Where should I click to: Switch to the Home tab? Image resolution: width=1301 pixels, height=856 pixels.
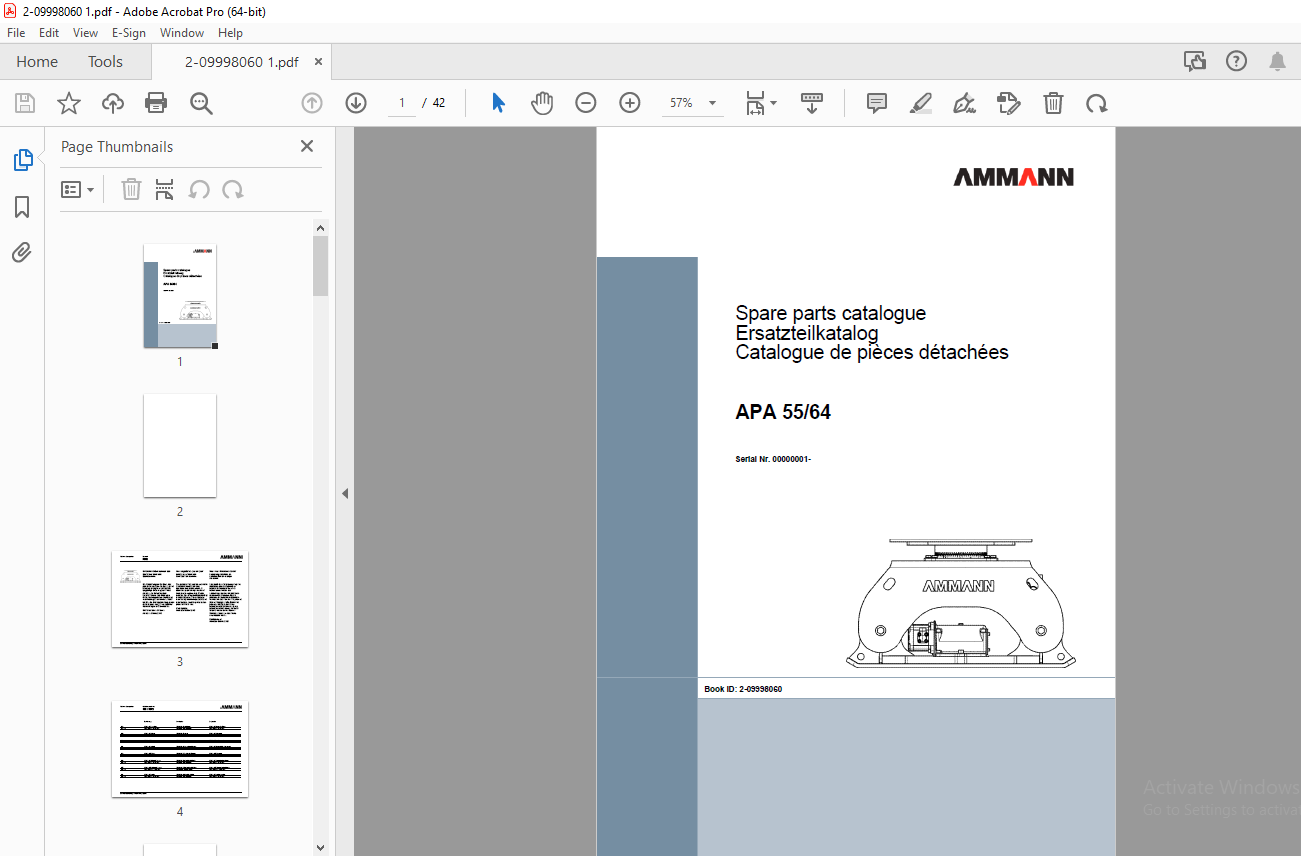(x=37, y=61)
